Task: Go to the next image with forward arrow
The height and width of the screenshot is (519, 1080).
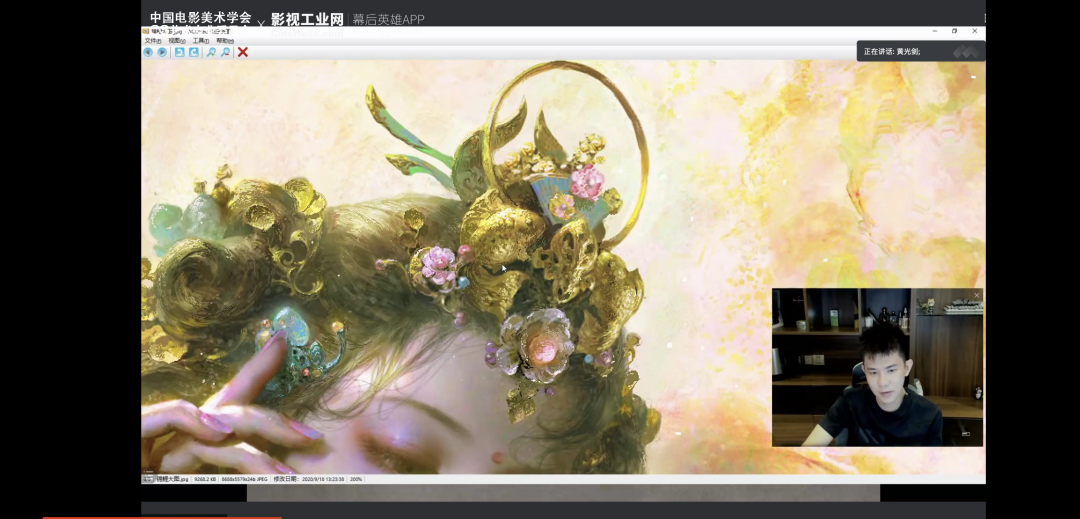Action: (x=162, y=52)
